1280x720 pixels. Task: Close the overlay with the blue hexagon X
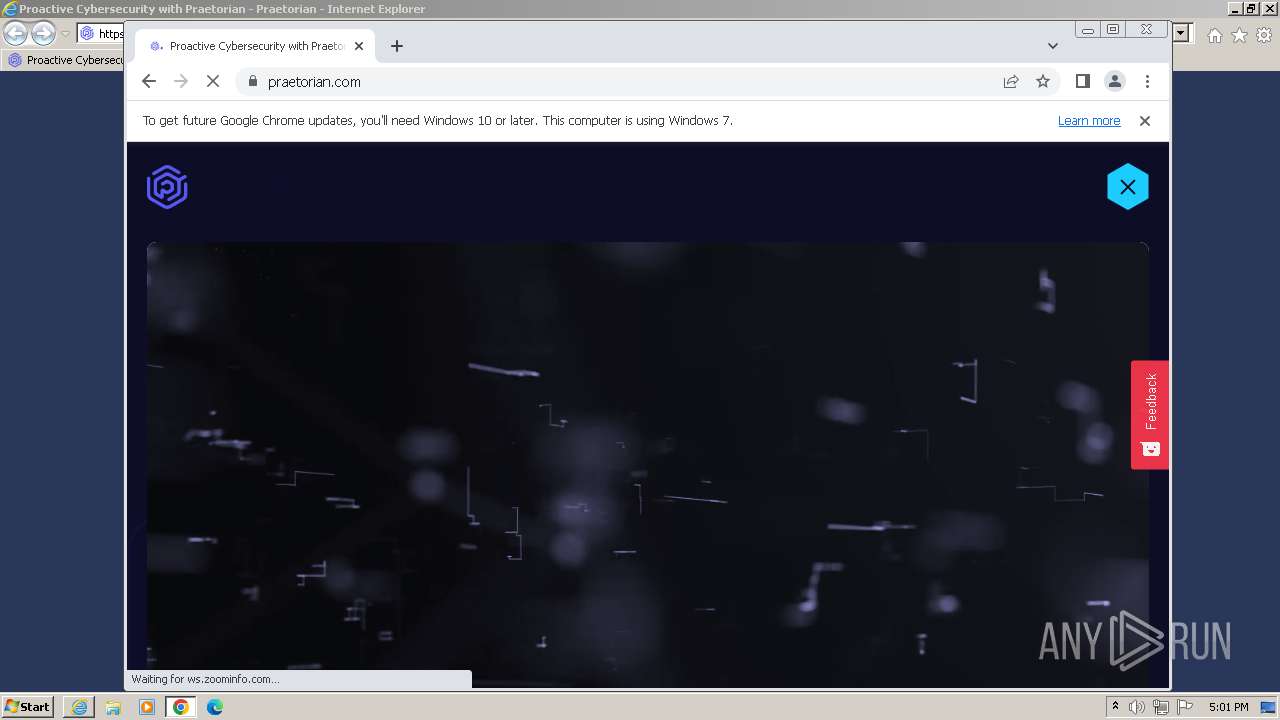1127,187
